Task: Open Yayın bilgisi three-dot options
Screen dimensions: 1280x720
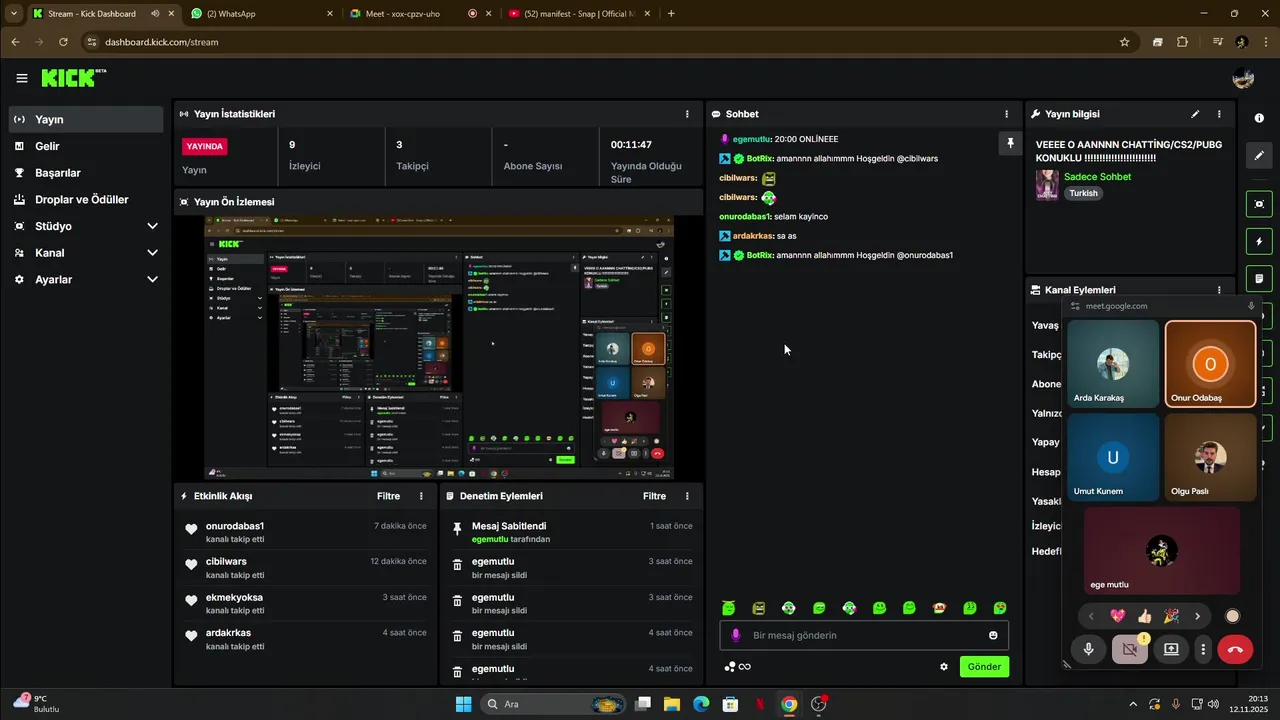Action: click(1219, 114)
